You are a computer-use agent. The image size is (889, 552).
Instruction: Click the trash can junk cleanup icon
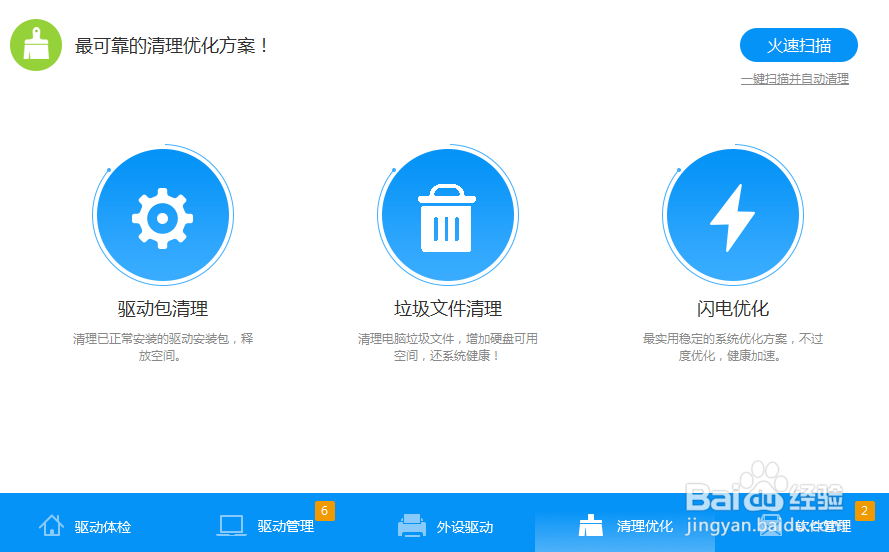[446, 216]
